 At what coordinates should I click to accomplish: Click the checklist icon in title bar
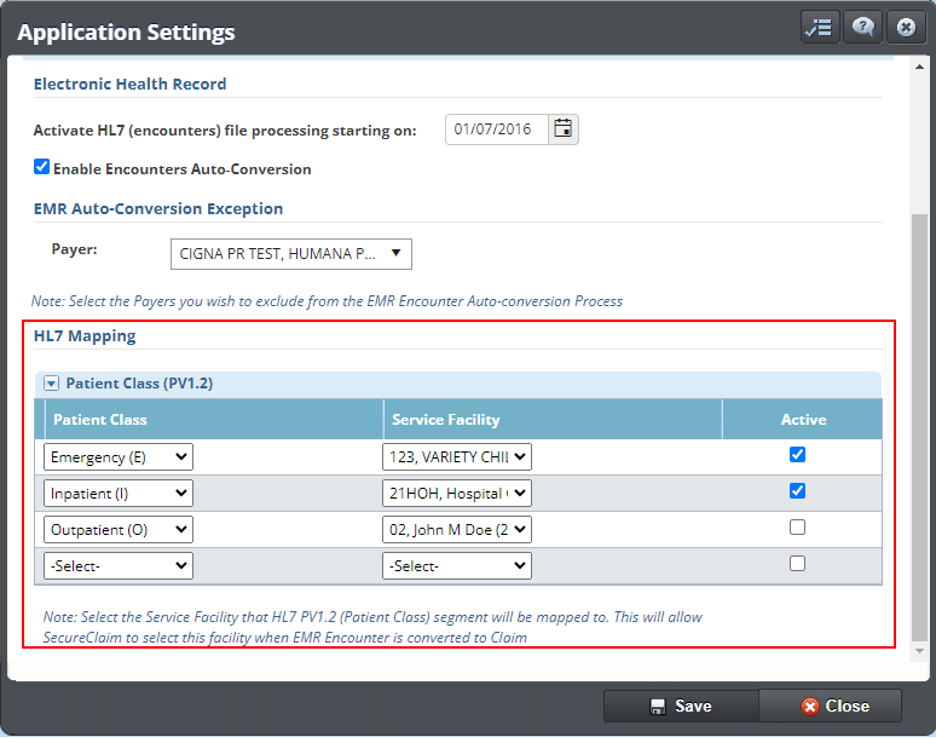click(x=819, y=28)
